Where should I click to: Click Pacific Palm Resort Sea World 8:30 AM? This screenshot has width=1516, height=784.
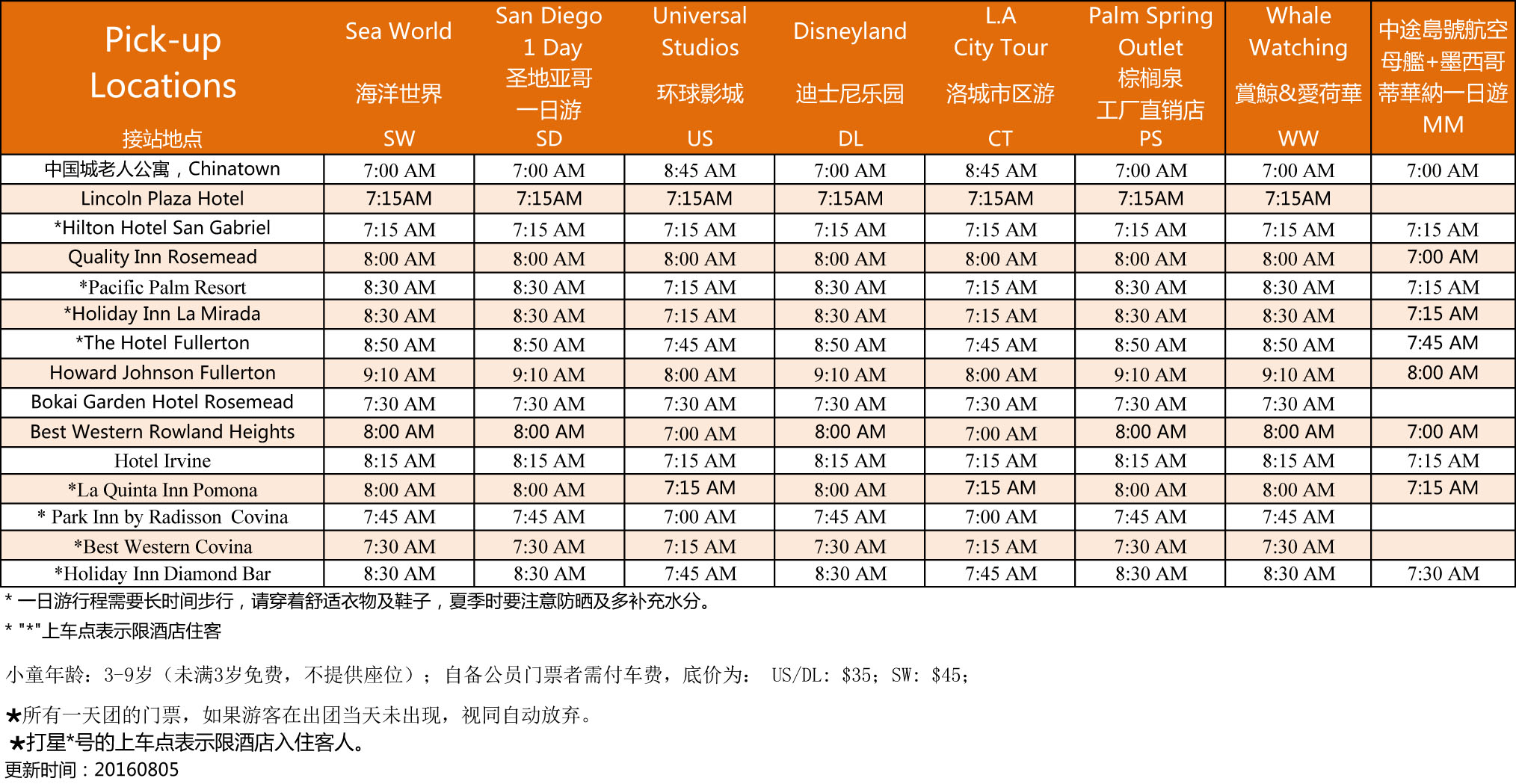click(398, 288)
